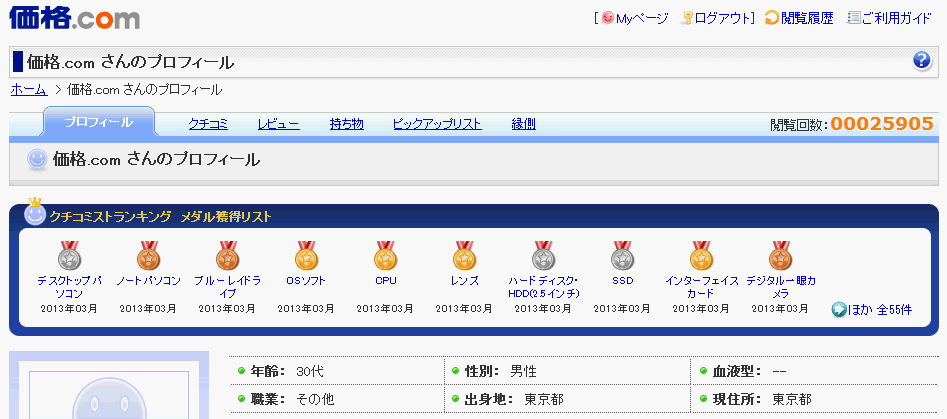Viewport: 947px width, 419px height.
Task: Click the 閲覧履歴 orange arrow icon
Action: coord(771,18)
